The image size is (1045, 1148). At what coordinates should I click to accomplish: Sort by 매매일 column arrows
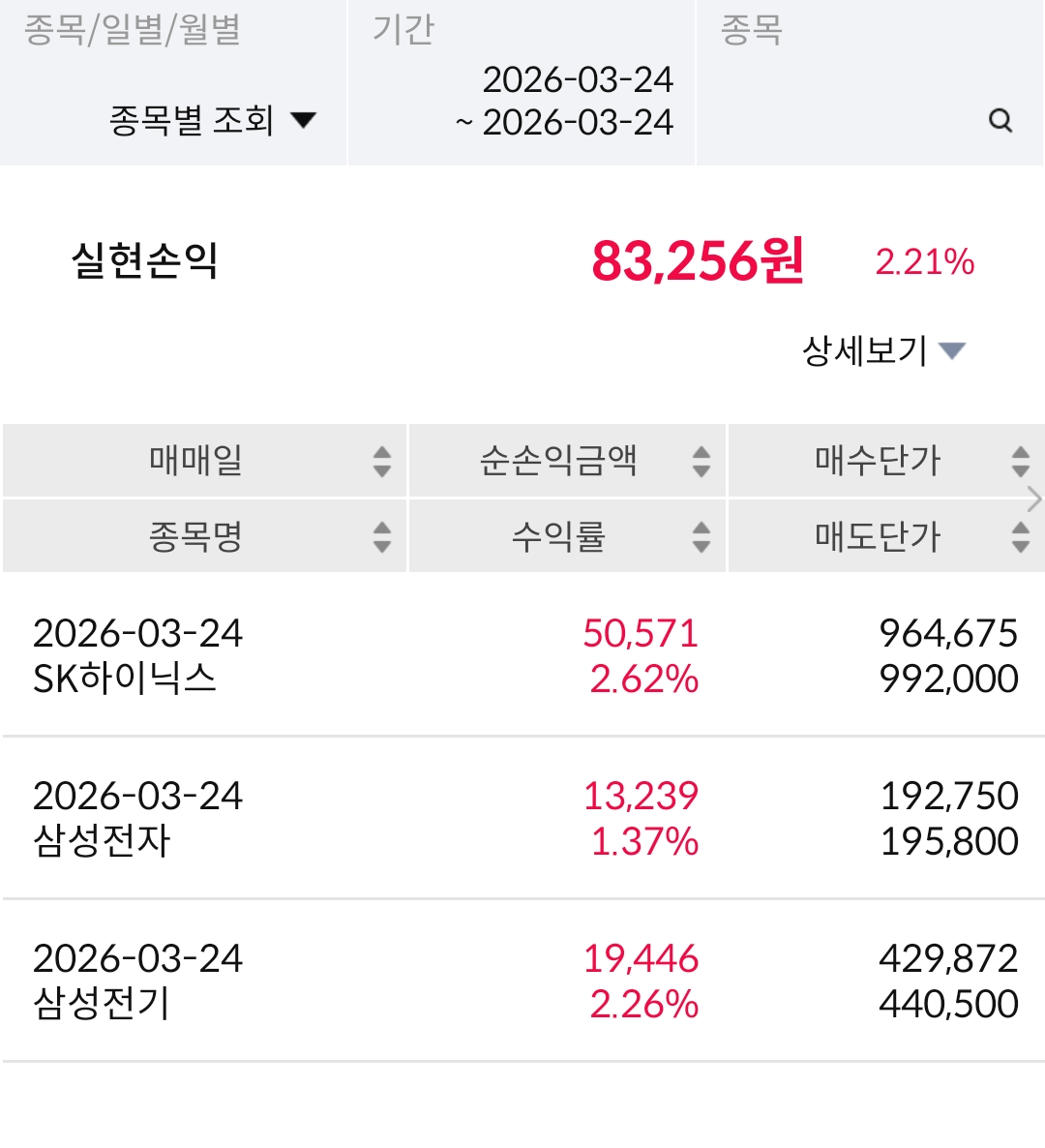click(x=382, y=462)
